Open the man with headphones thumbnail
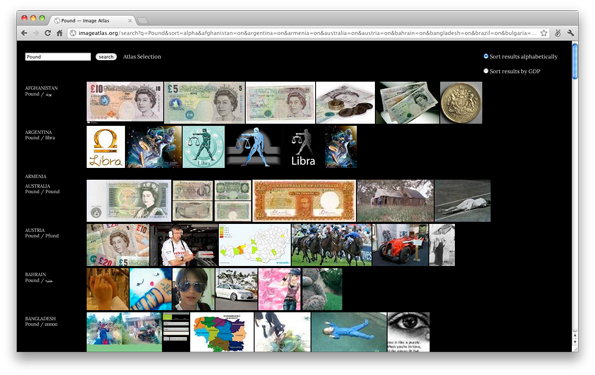The image size is (595, 375). click(x=184, y=245)
